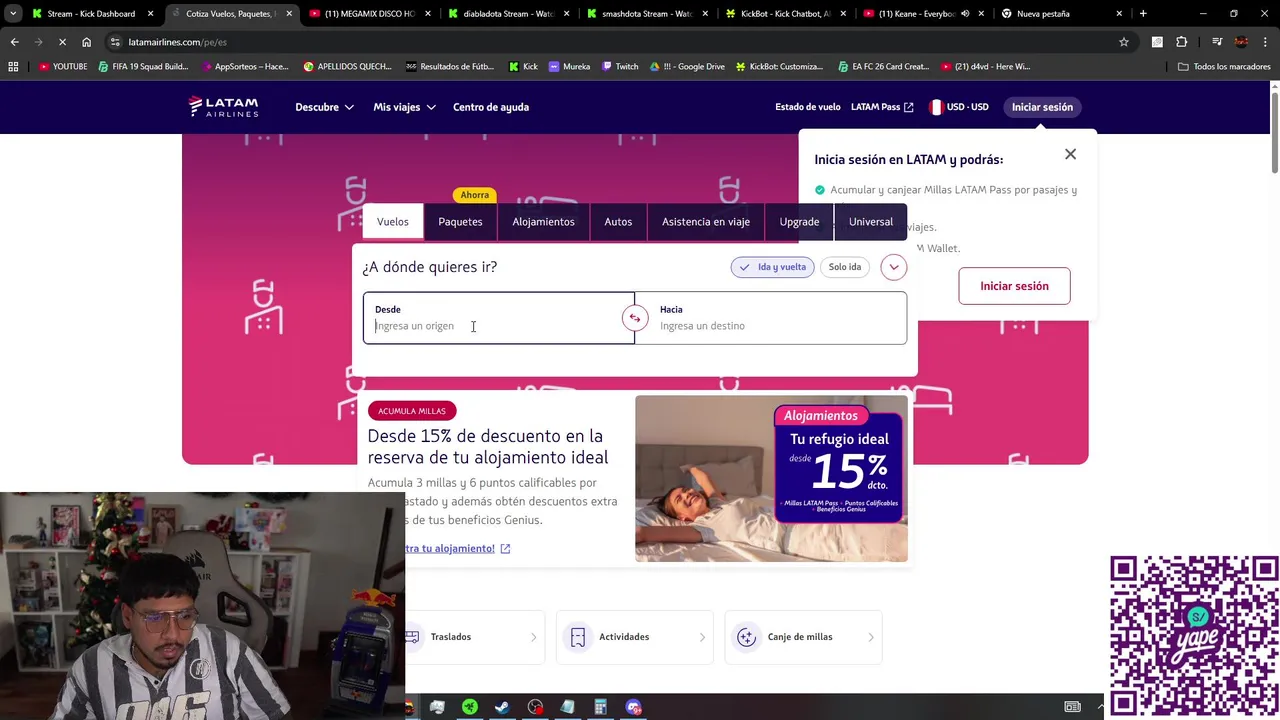Screen dimensions: 1280x720
Task: Open FIFA 19 Squad Builder bookmark
Action: click(143, 66)
